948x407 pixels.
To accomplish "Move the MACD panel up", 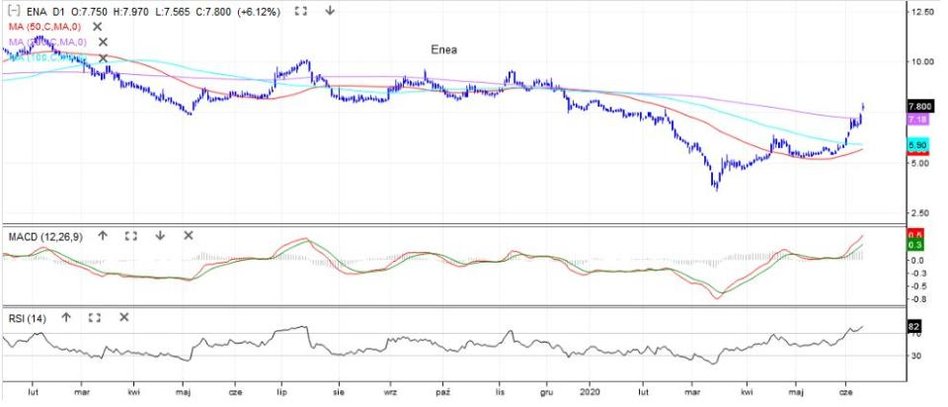I will 102,236.
